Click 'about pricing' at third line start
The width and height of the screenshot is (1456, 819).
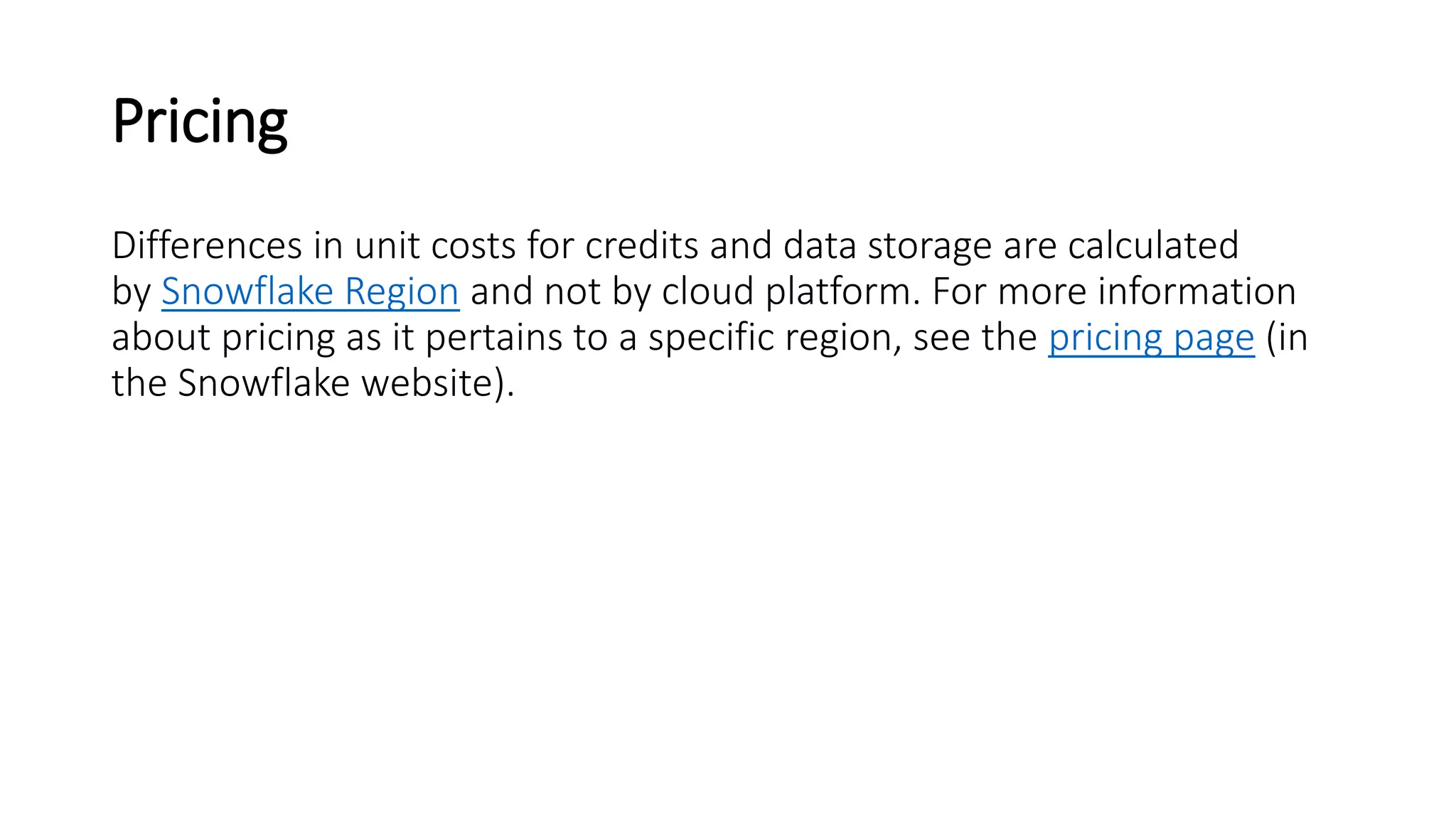(x=223, y=338)
